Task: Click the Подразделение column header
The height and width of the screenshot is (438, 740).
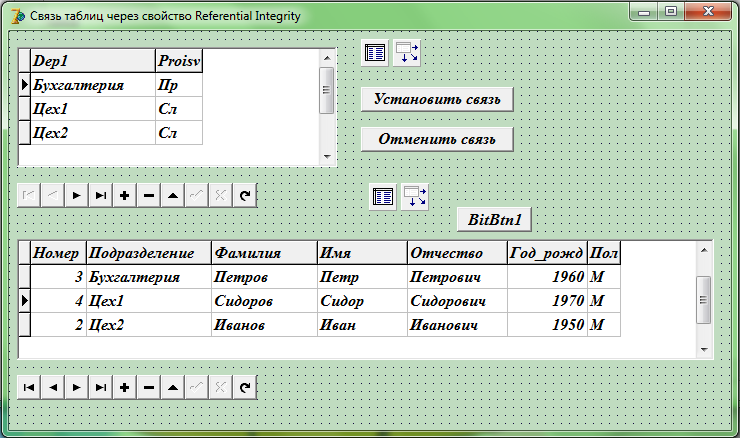Action: click(149, 253)
